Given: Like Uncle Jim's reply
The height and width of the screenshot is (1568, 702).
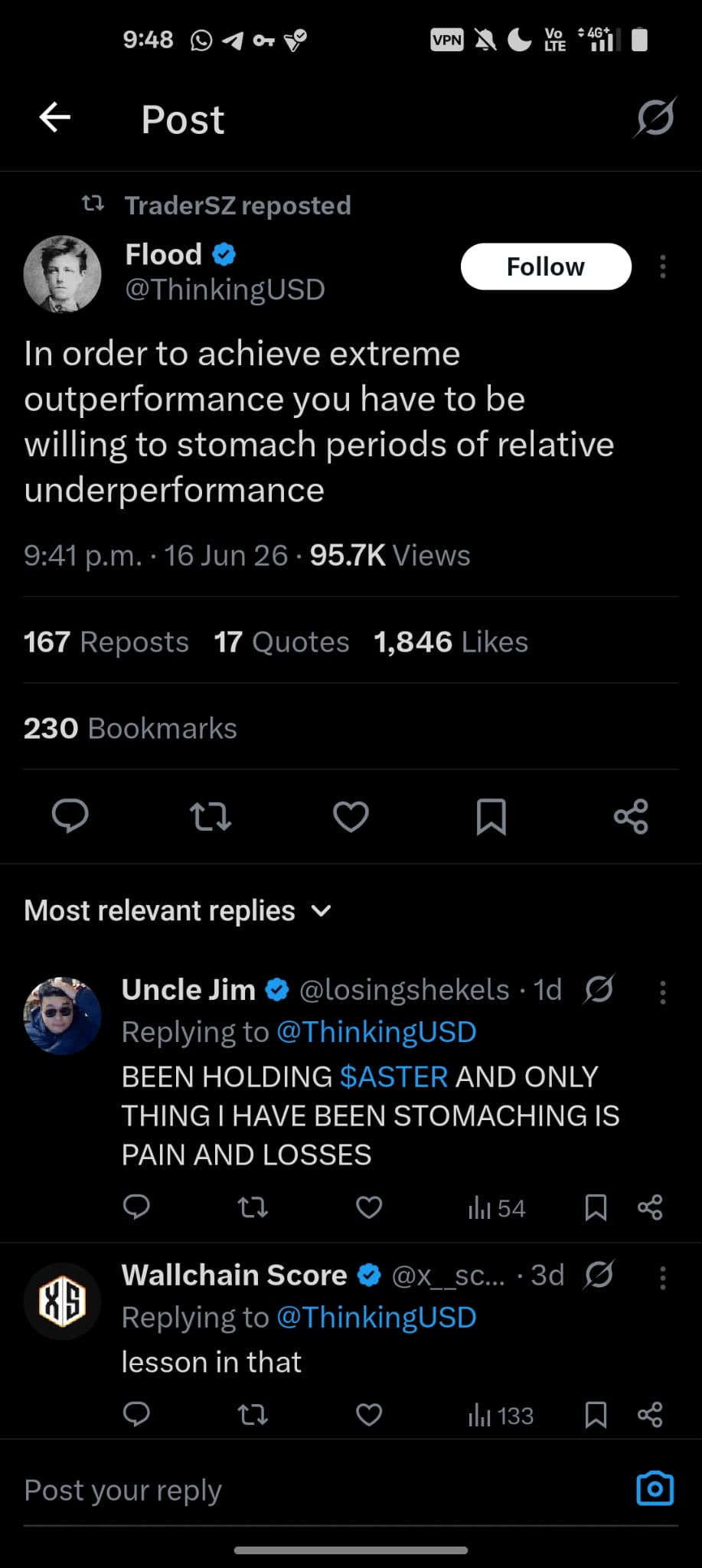Looking at the screenshot, I should [x=369, y=1207].
